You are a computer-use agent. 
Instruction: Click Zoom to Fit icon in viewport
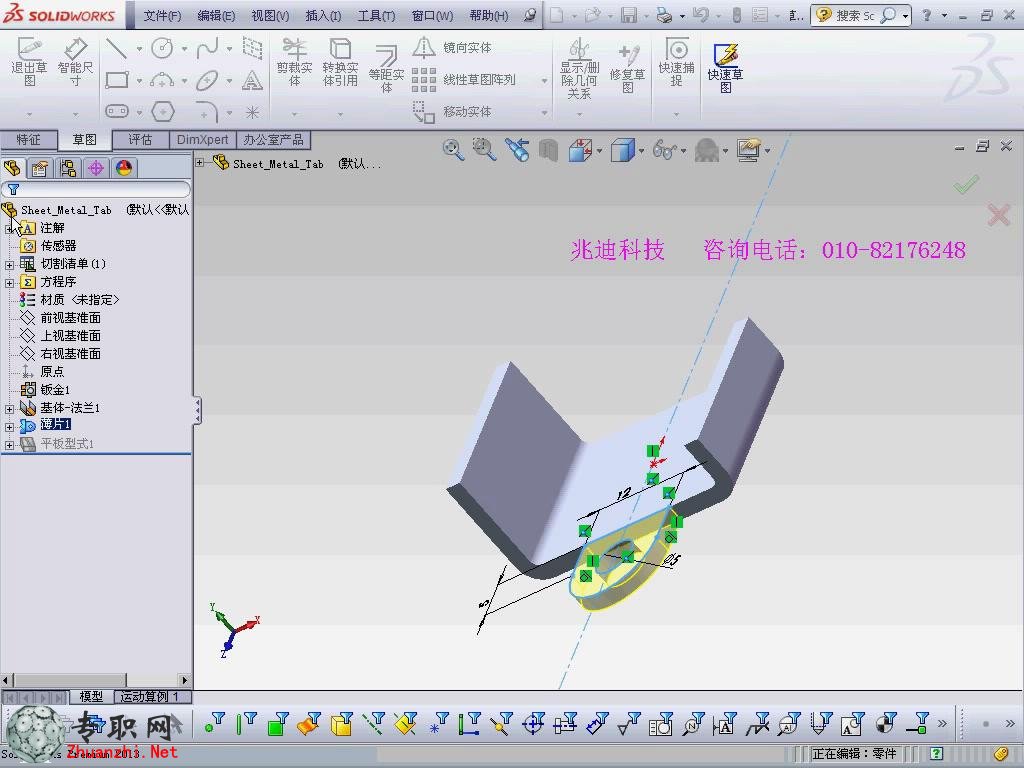coord(453,150)
